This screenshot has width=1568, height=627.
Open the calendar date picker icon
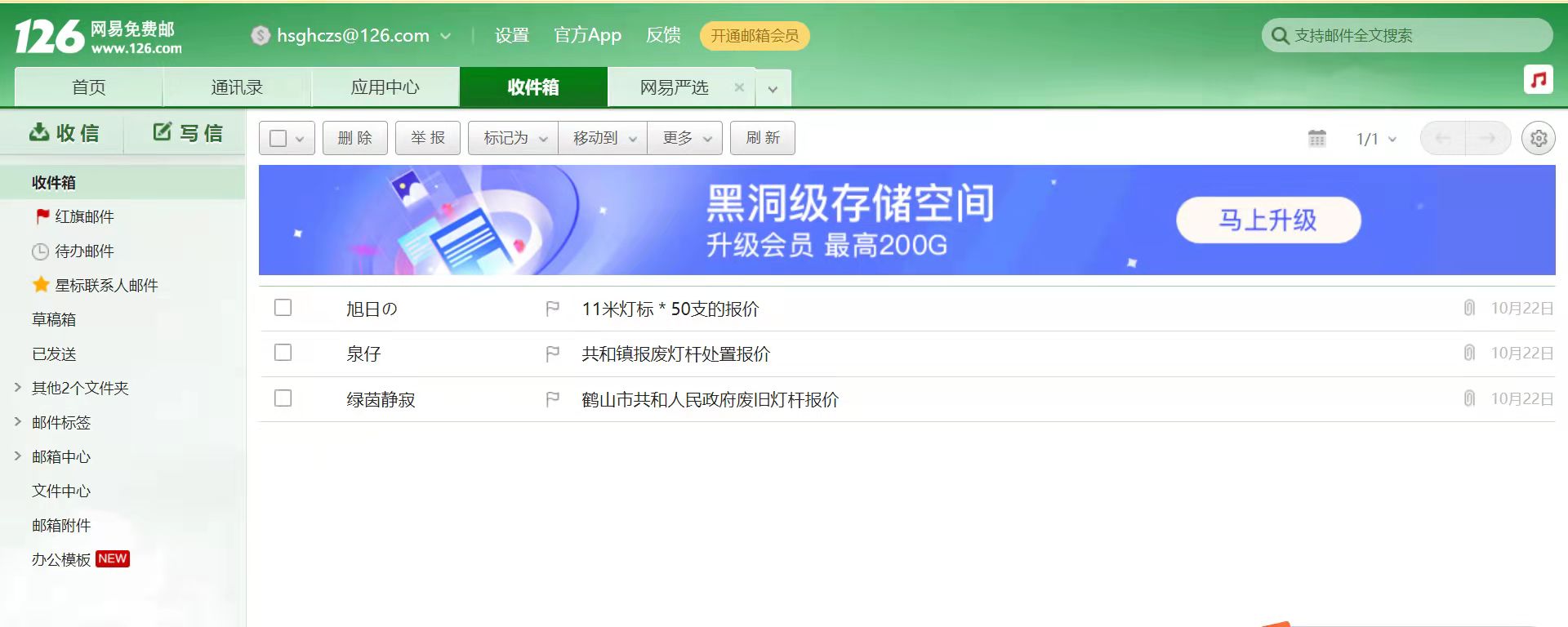point(1316,139)
